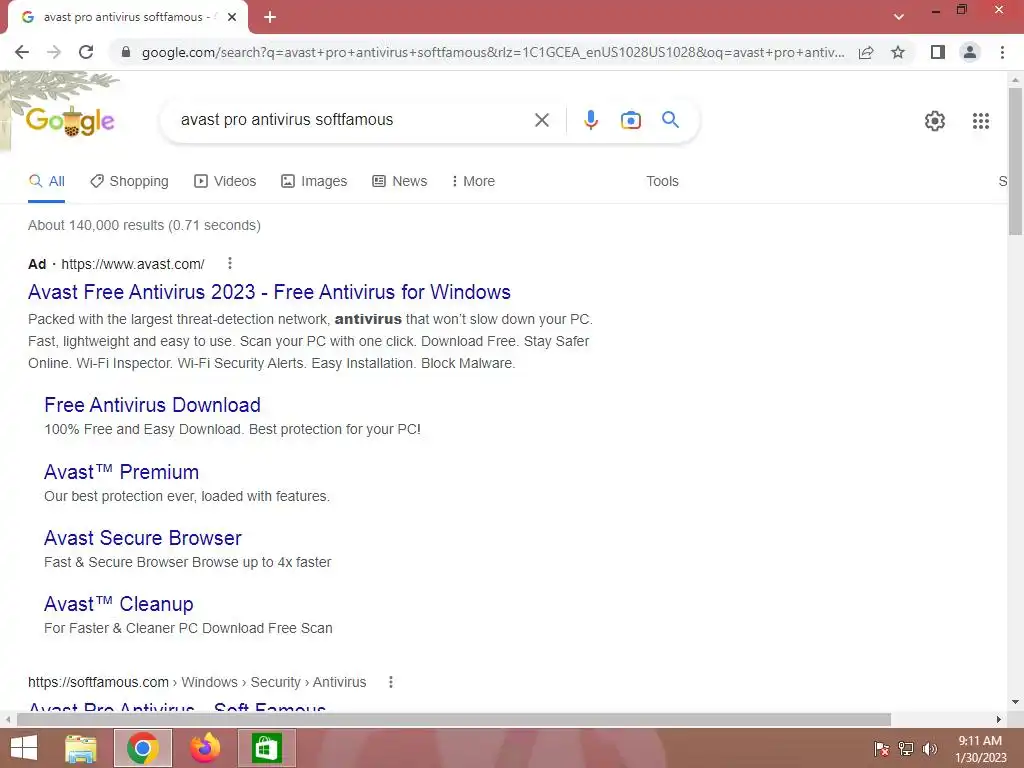Click the Google doodle logo
Image resolution: width=1024 pixels, height=768 pixels.
(x=70, y=121)
